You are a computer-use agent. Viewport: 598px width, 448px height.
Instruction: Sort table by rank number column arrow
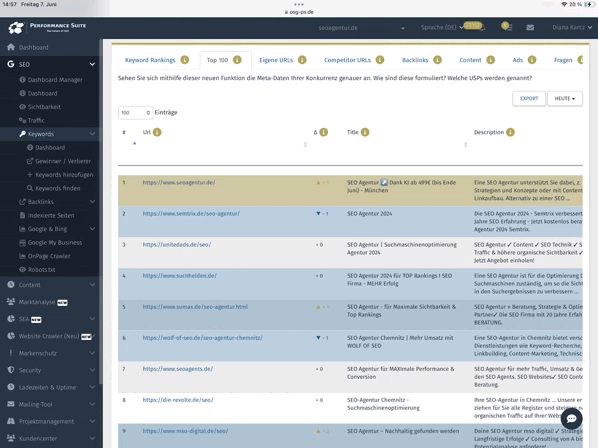click(x=134, y=143)
